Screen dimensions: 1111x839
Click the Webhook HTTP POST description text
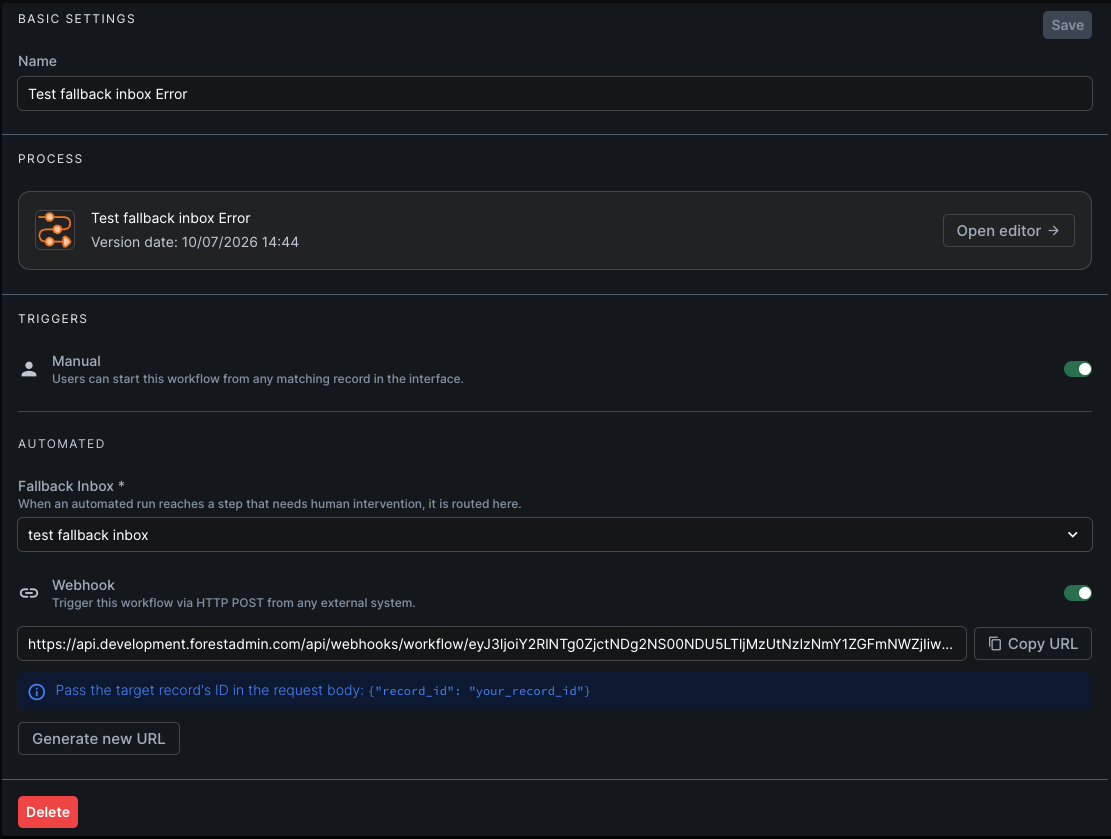click(x=234, y=603)
